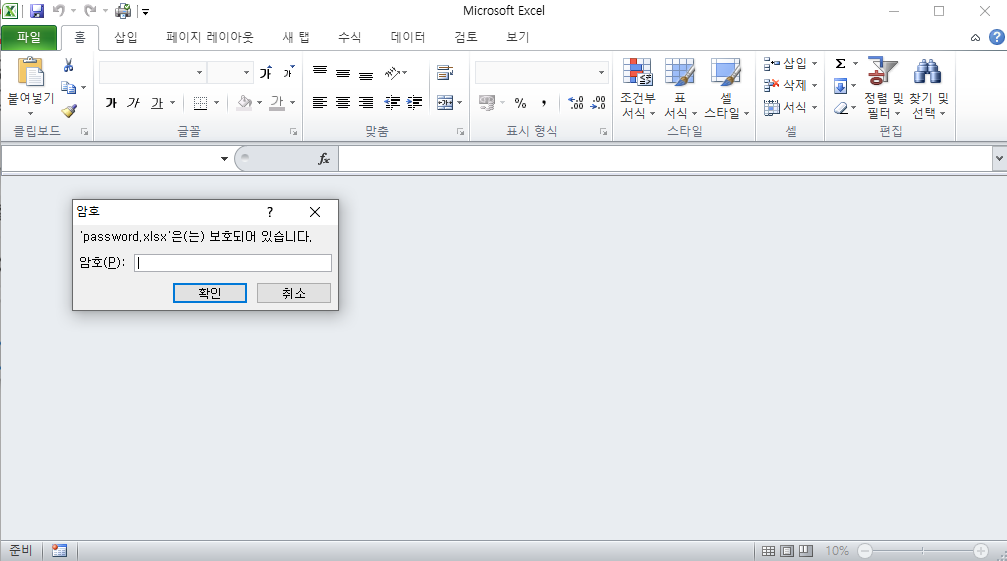This screenshot has height=561, width=1007.
Task: Click the increase indent icon
Action: (415, 103)
